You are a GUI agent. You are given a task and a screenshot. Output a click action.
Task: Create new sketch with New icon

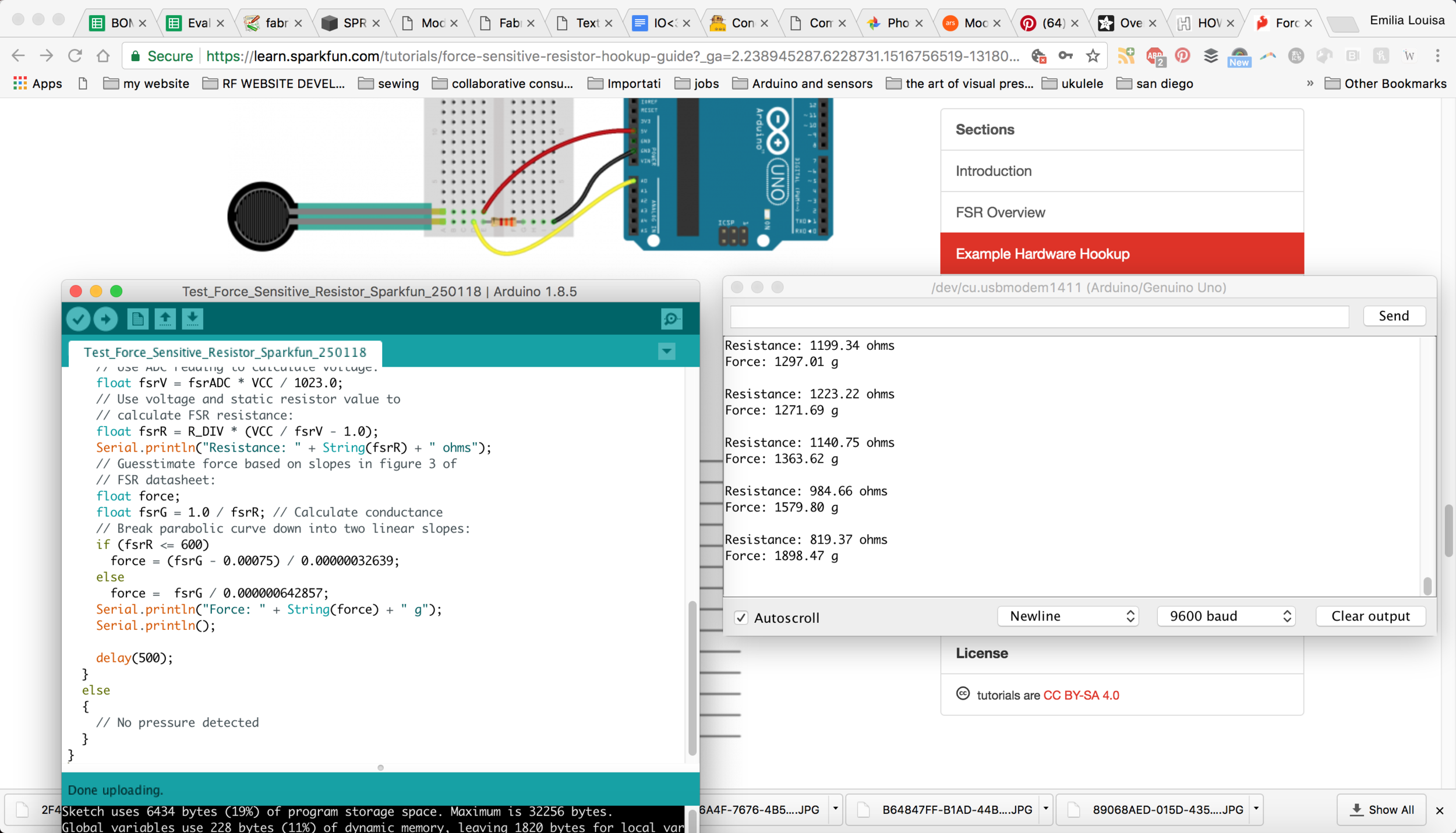137,318
